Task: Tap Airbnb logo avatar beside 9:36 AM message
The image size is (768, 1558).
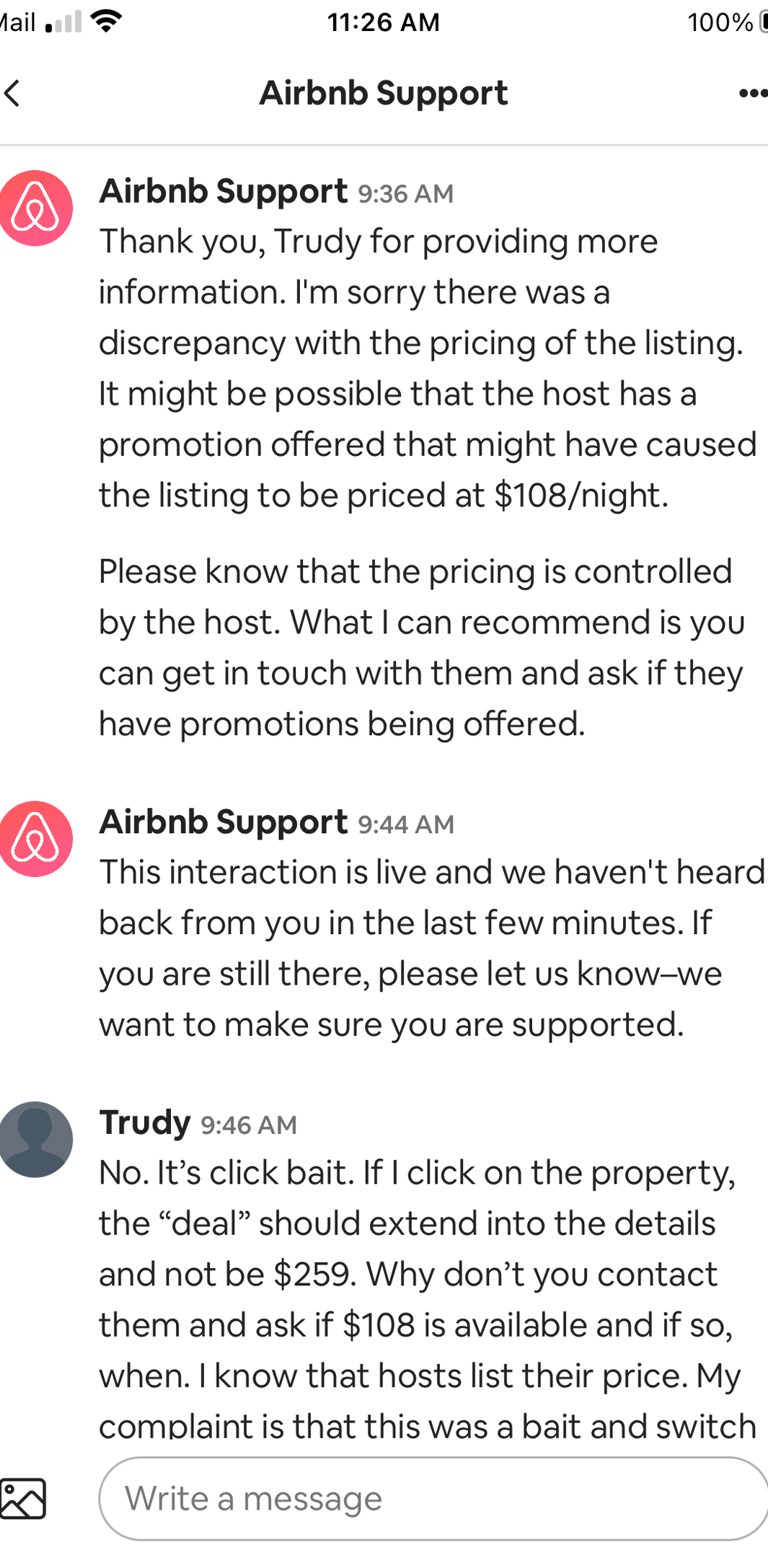Action: click(x=35, y=208)
